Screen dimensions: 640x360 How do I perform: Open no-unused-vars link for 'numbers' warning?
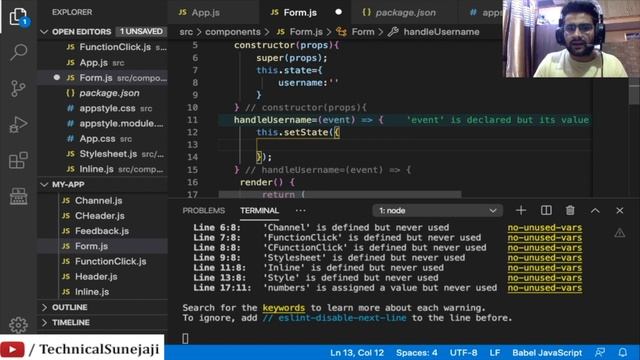click(x=545, y=288)
